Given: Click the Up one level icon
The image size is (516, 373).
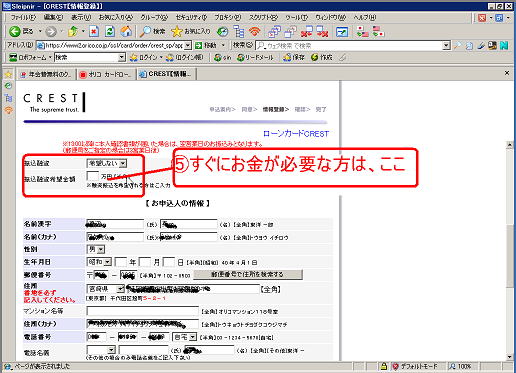Looking at the screenshot, I should (73, 32).
